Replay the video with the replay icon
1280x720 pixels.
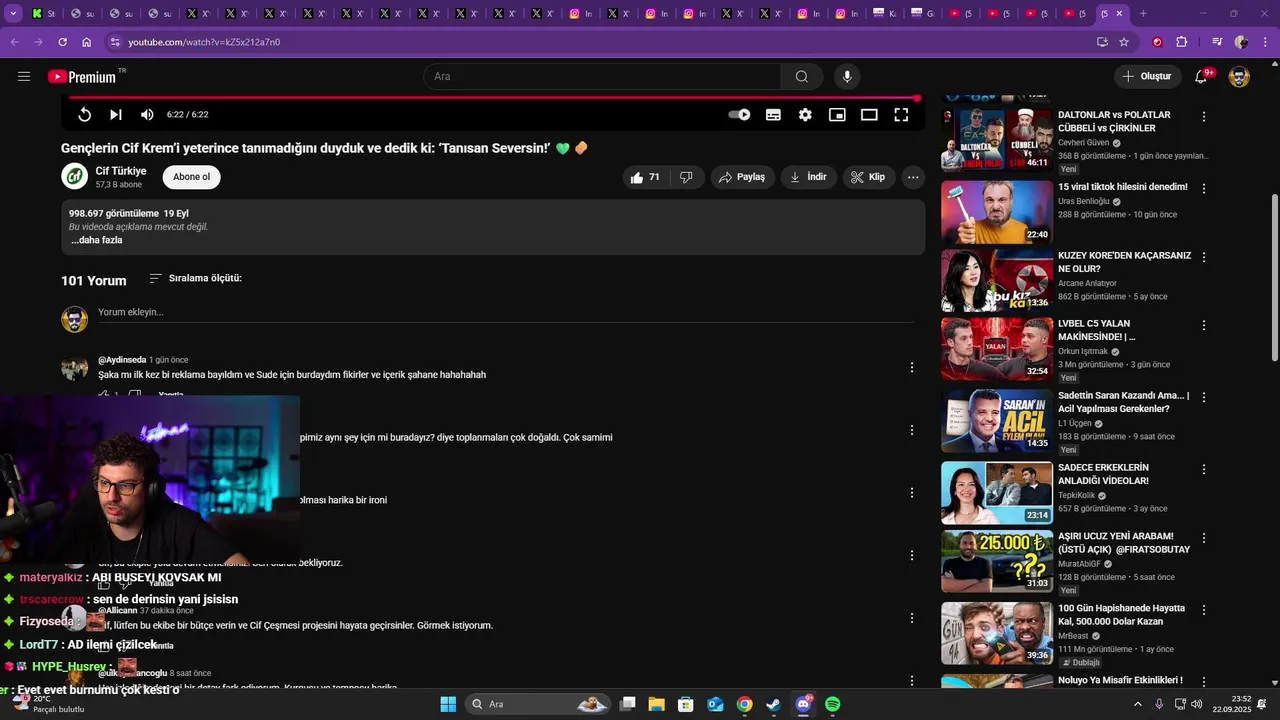coord(85,115)
